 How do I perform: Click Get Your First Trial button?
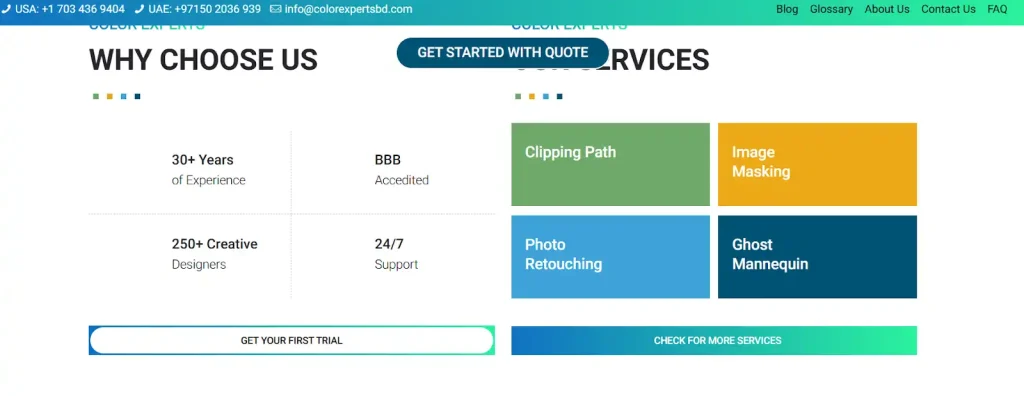(x=291, y=340)
